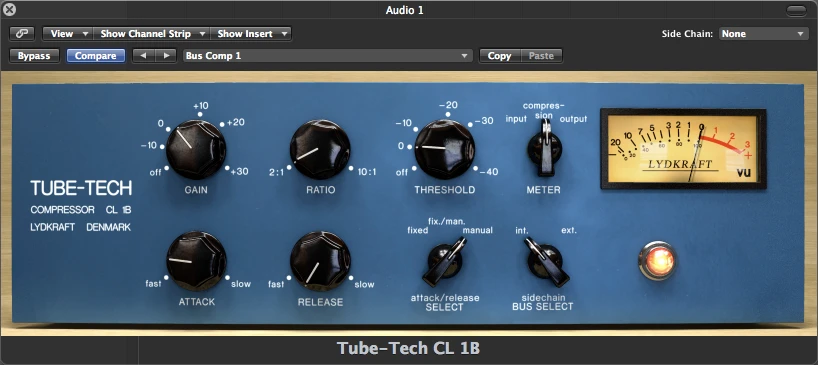Click the LYDKRAFT VU meter
Image resolution: width=818 pixels, height=365 pixels.
click(x=683, y=149)
